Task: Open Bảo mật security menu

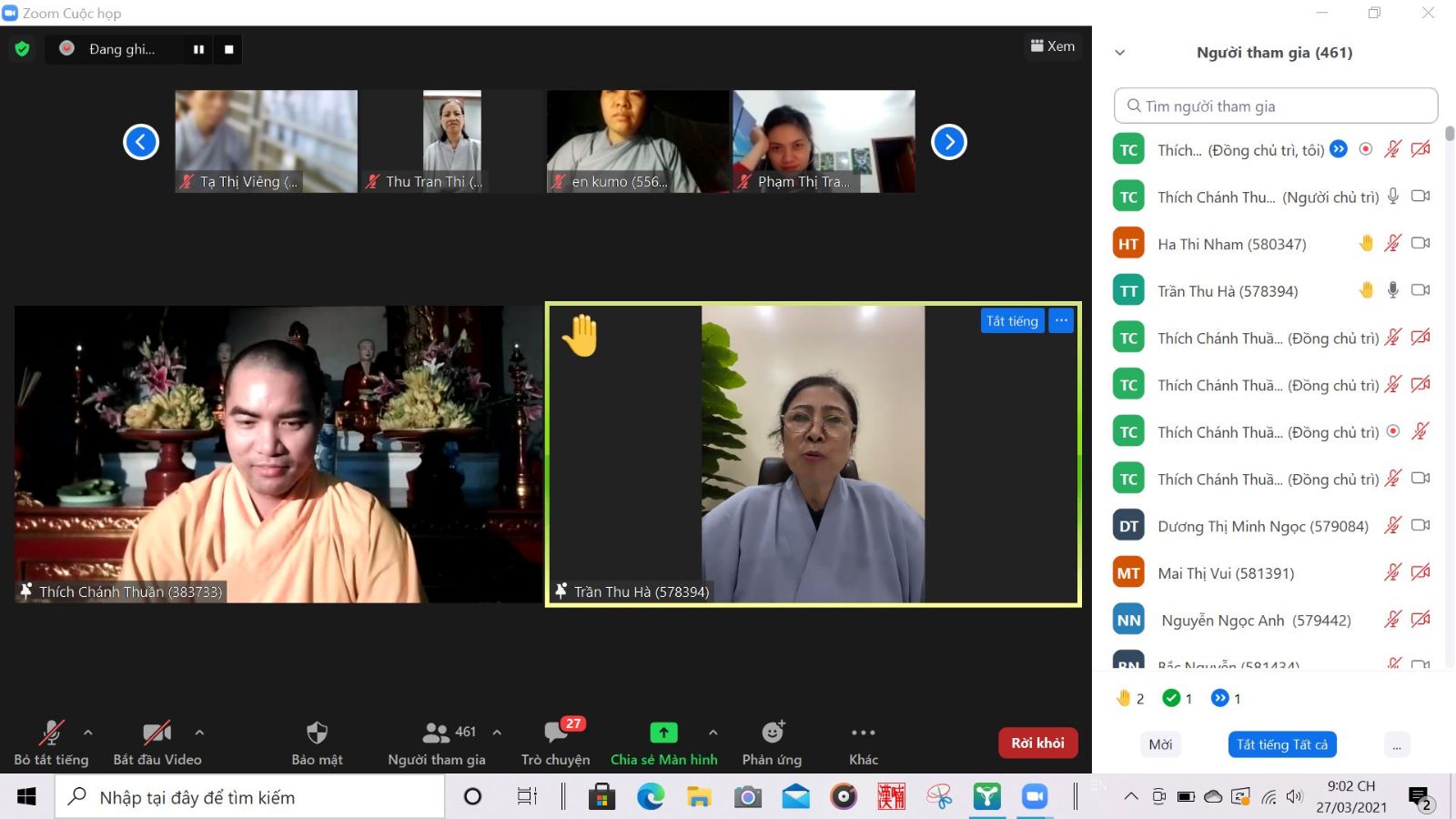Action: click(x=317, y=743)
